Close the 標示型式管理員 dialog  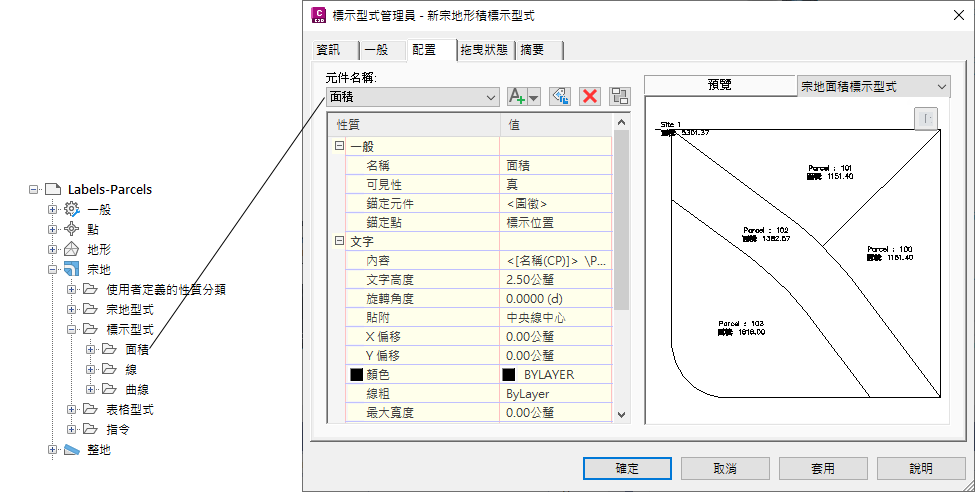tap(959, 16)
